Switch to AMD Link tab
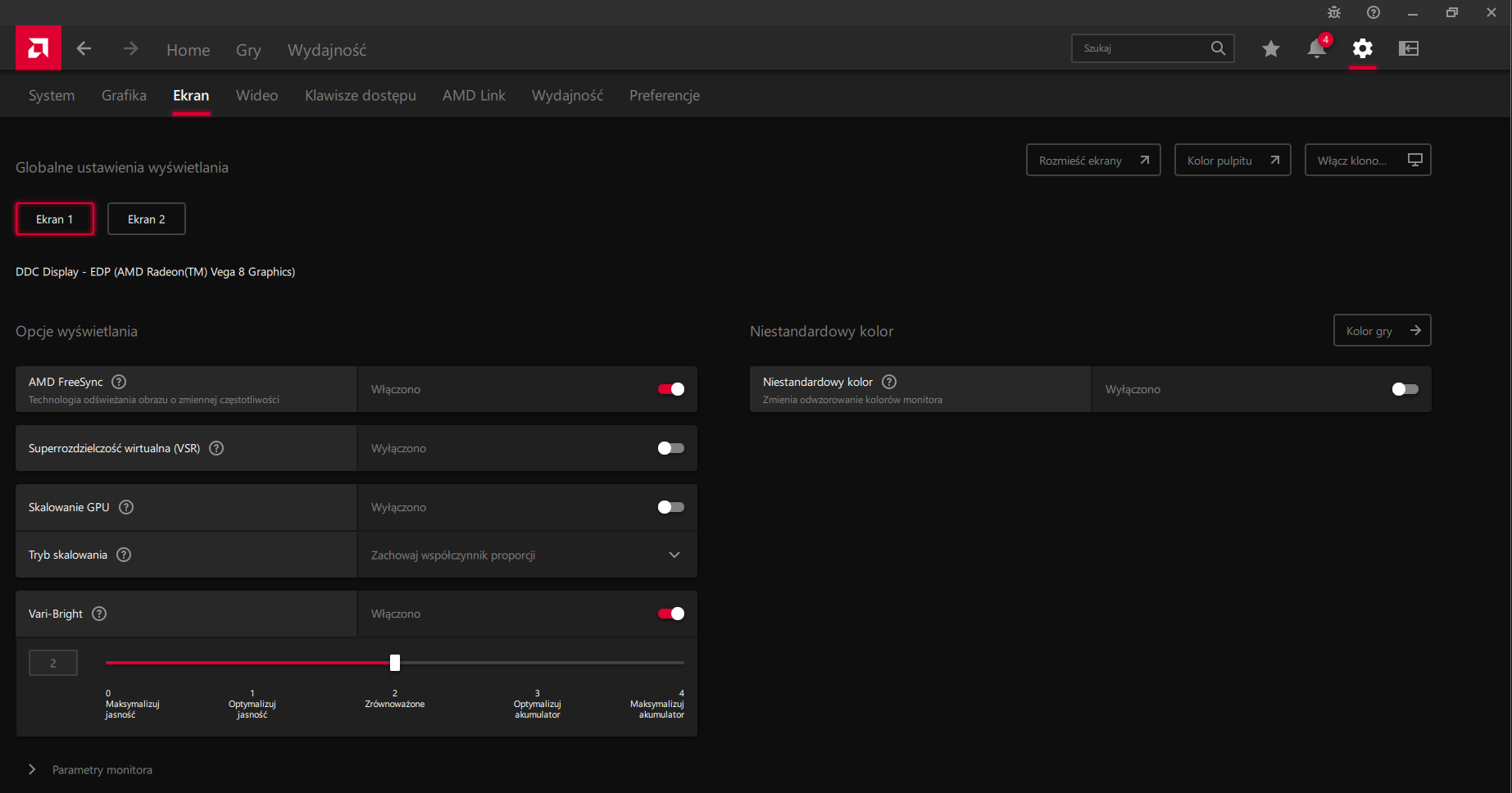Viewport: 1512px width, 793px height. pyautogui.click(x=474, y=95)
